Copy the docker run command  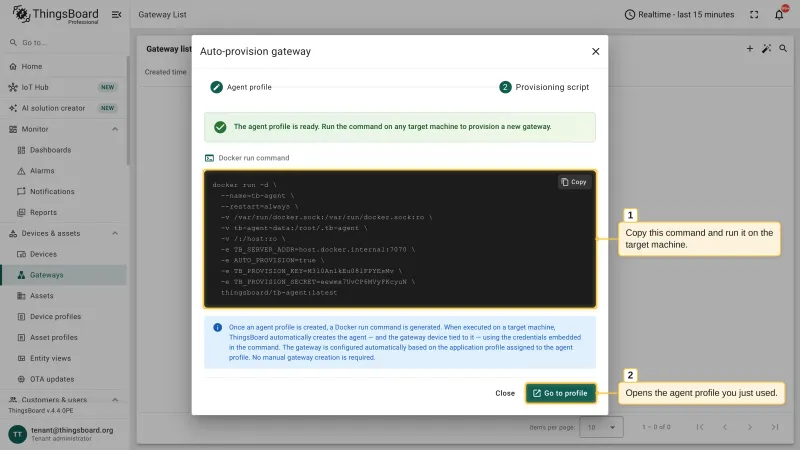click(x=574, y=182)
